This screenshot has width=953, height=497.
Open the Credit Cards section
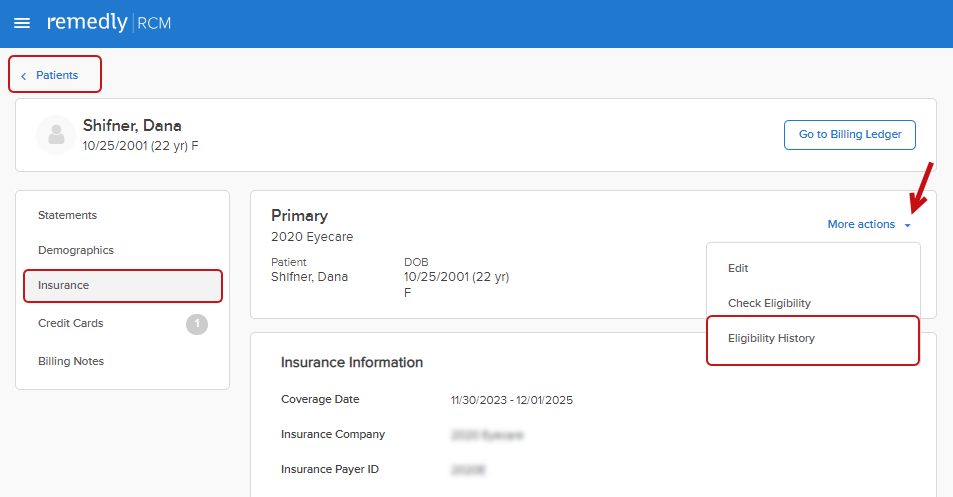coord(70,323)
